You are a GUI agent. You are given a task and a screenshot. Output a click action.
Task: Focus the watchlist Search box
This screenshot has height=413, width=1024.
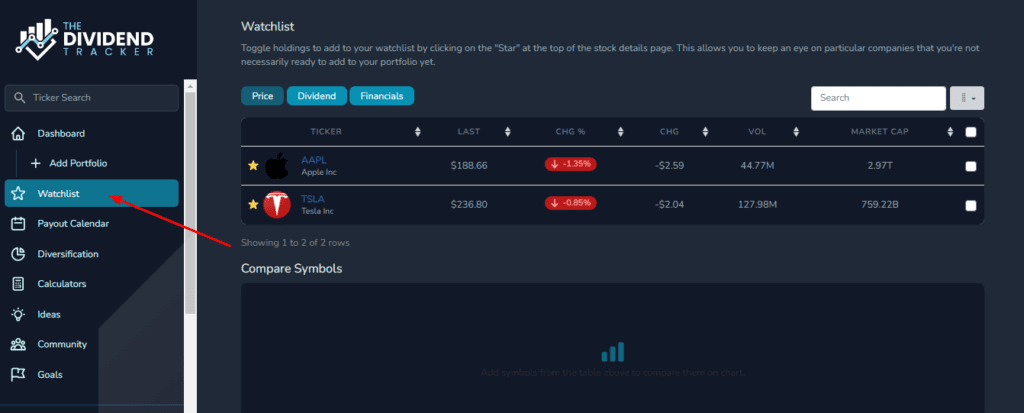[878, 98]
